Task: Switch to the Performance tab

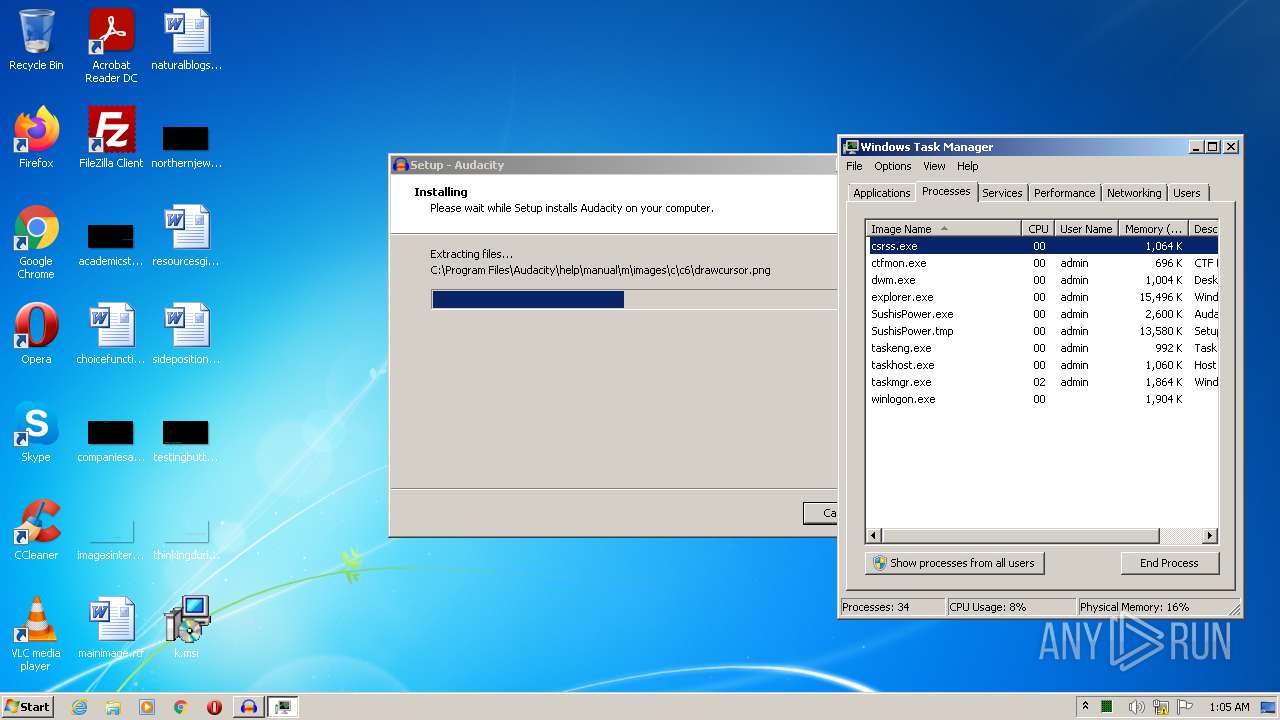Action: pyautogui.click(x=1064, y=193)
